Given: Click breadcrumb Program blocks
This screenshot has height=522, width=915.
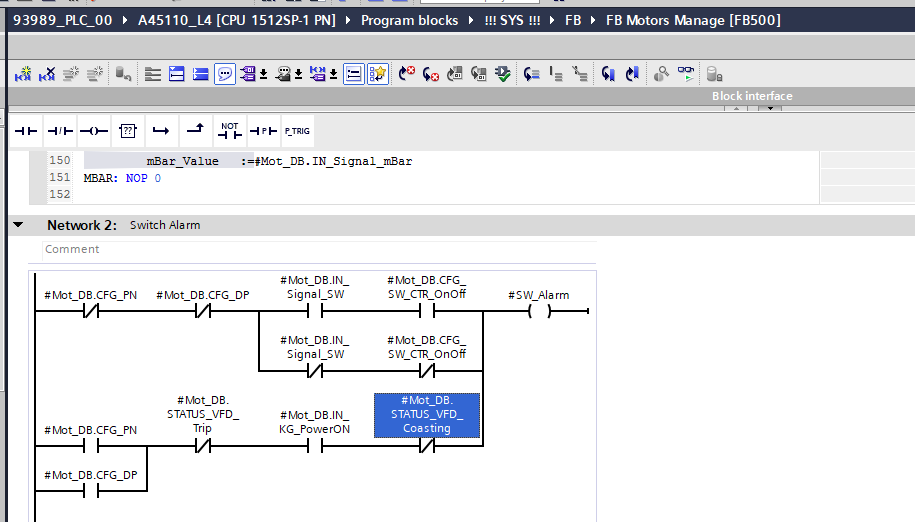Looking at the screenshot, I should coord(409,20).
